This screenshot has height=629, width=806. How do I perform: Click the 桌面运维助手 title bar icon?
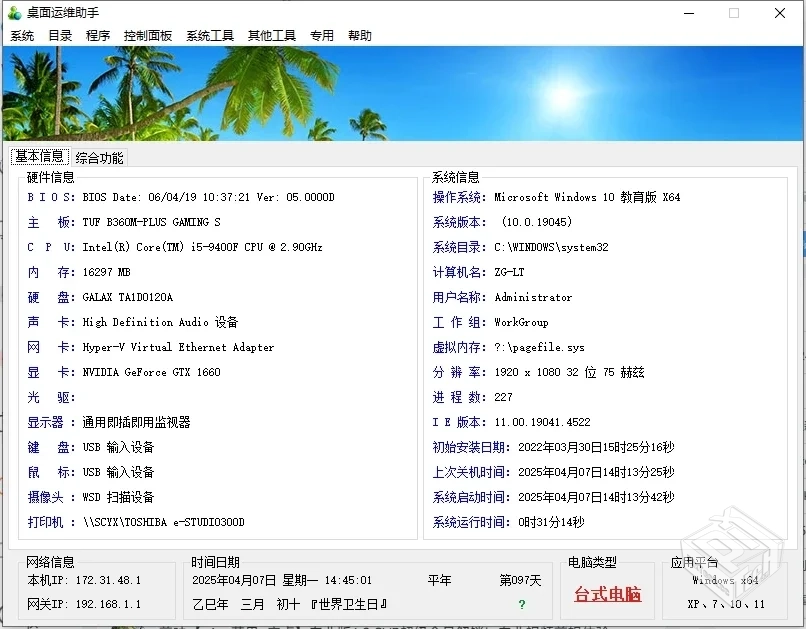[14, 14]
